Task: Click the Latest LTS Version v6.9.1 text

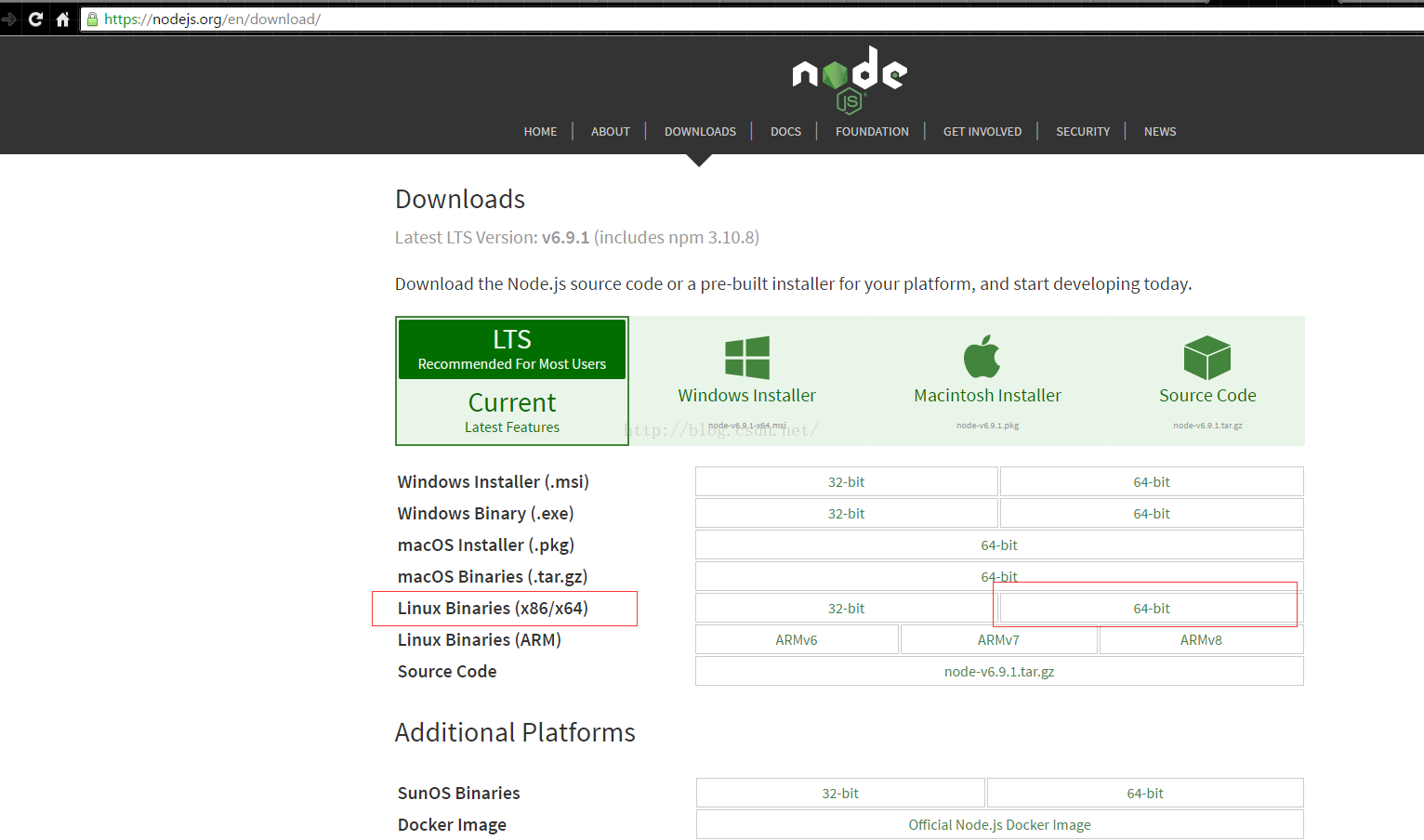Action: [577, 238]
